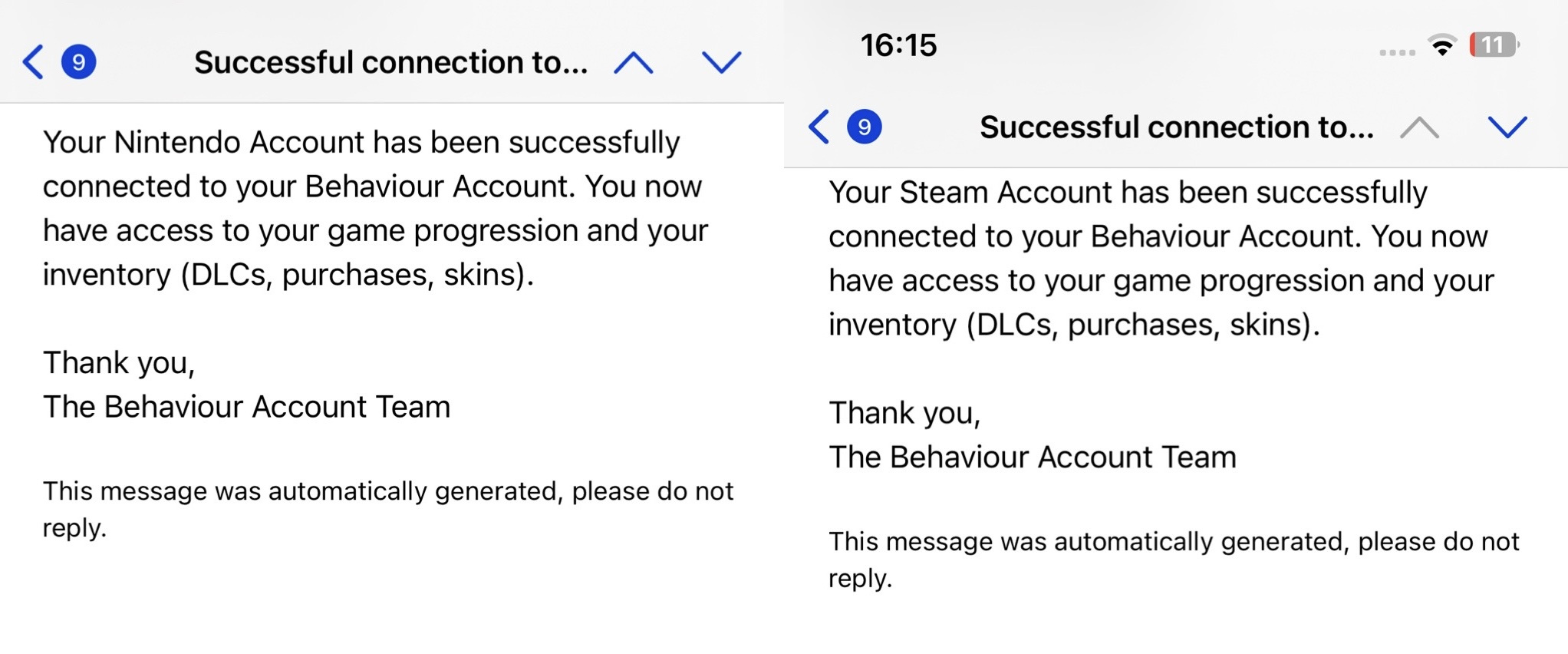Click the Behaviour Account Team signature in the Nintendo email
The height and width of the screenshot is (654, 1568).
tap(247, 407)
